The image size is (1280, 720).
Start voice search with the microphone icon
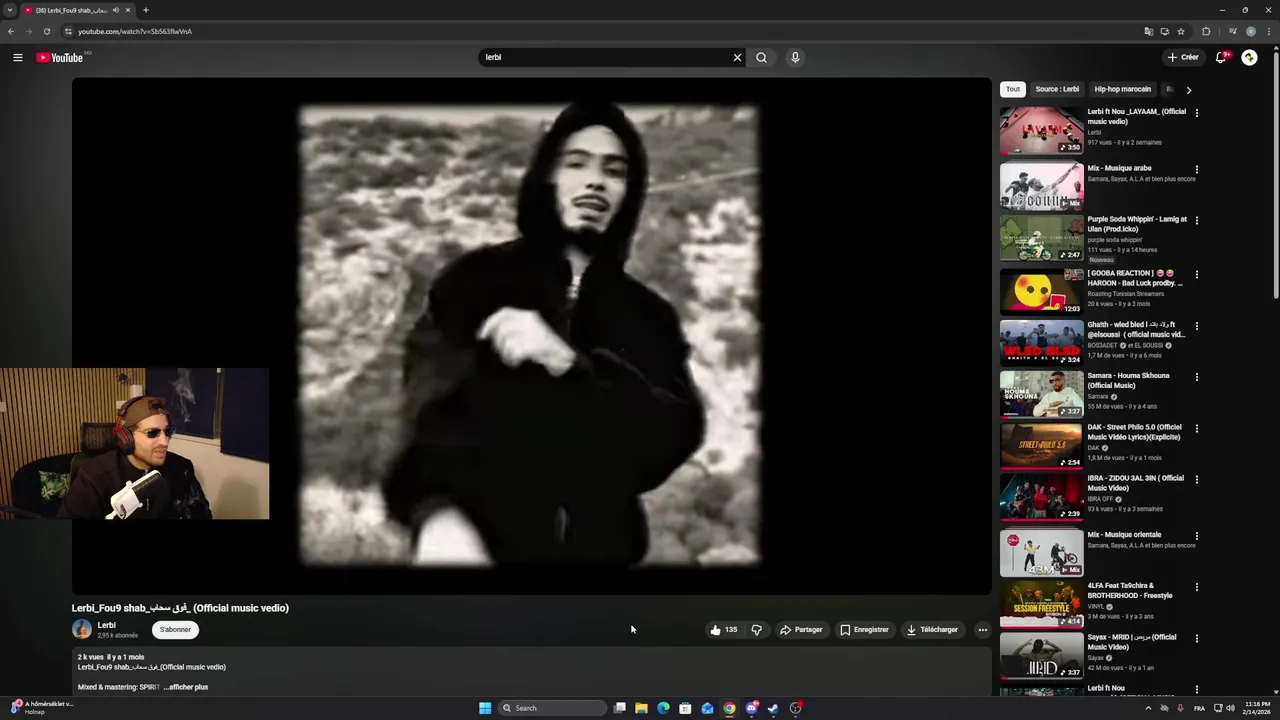click(x=795, y=57)
